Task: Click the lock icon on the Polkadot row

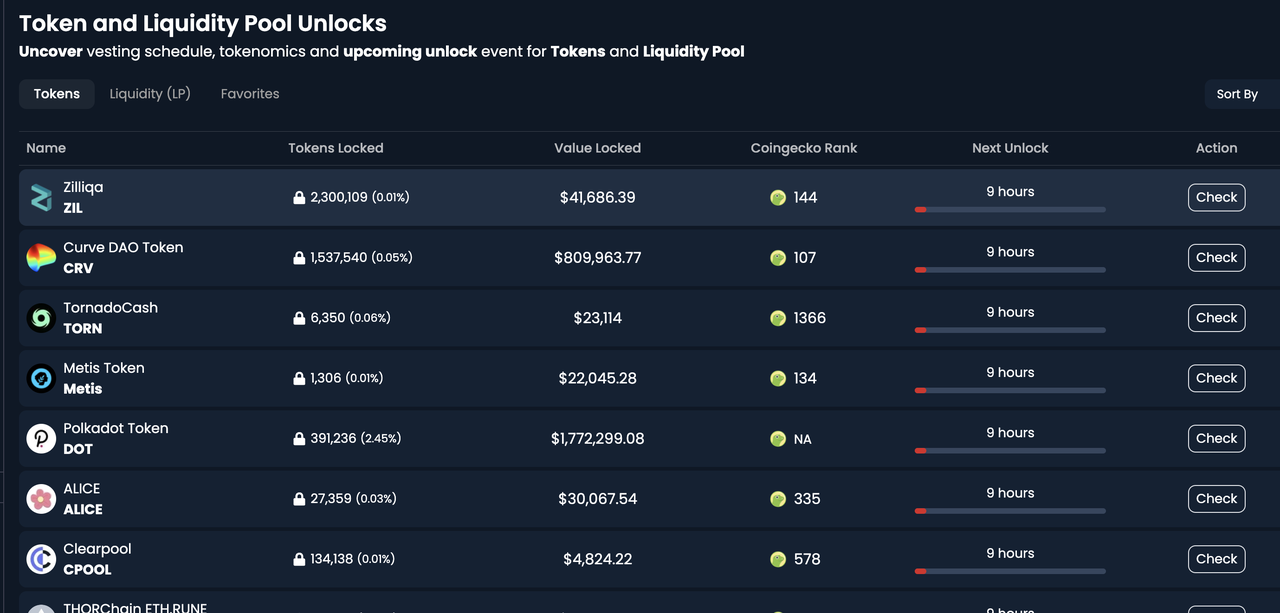Action: pyautogui.click(x=299, y=438)
